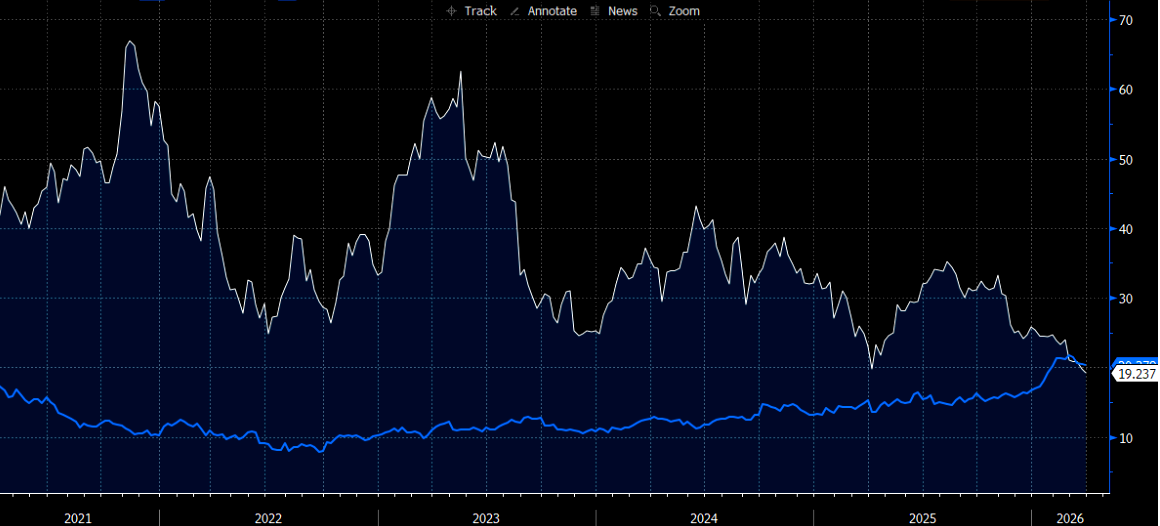Click the 2026 label on time axis
Screen dimensions: 1160x526
coord(1070,518)
